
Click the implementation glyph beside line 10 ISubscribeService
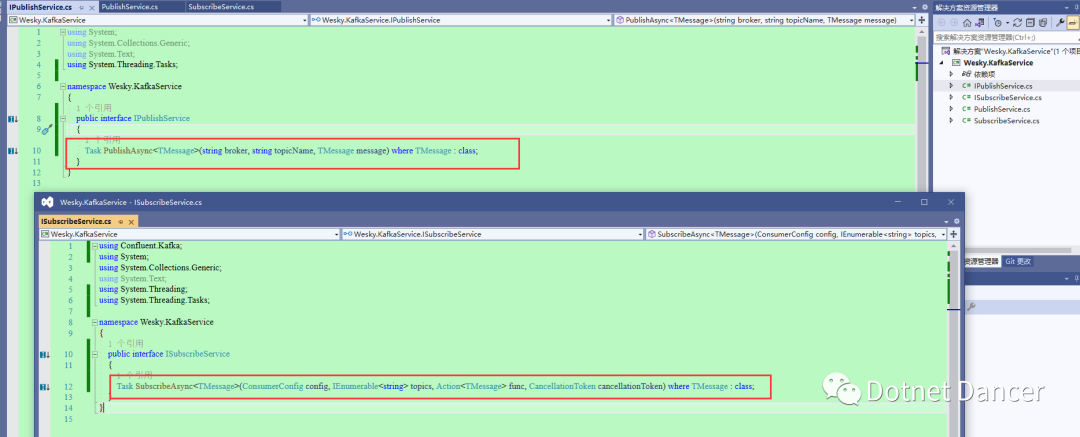pyautogui.click(x=45, y=354)
